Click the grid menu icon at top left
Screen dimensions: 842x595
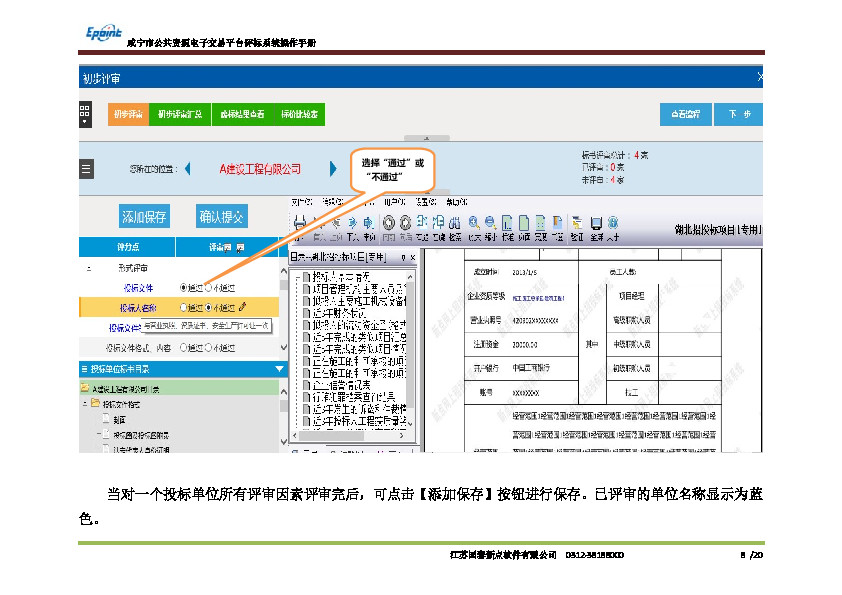click(x=84, y=114)
